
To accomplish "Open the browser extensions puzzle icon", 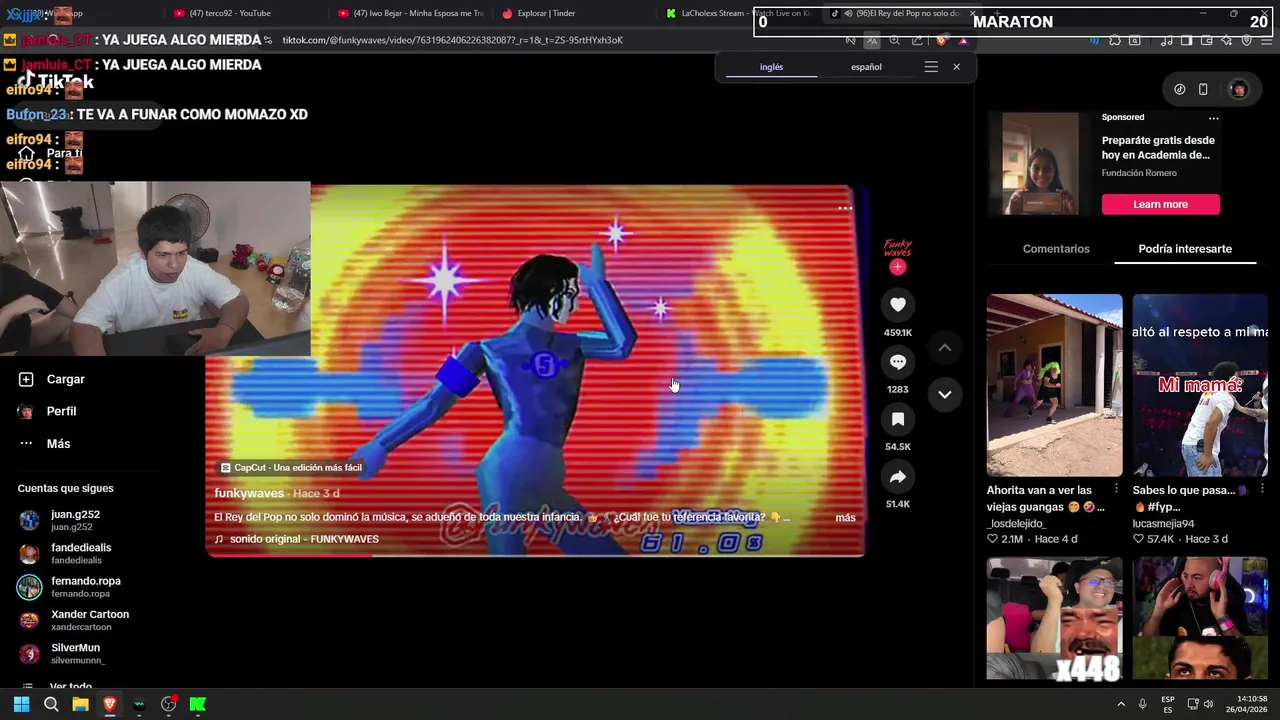I will 1114,41.
